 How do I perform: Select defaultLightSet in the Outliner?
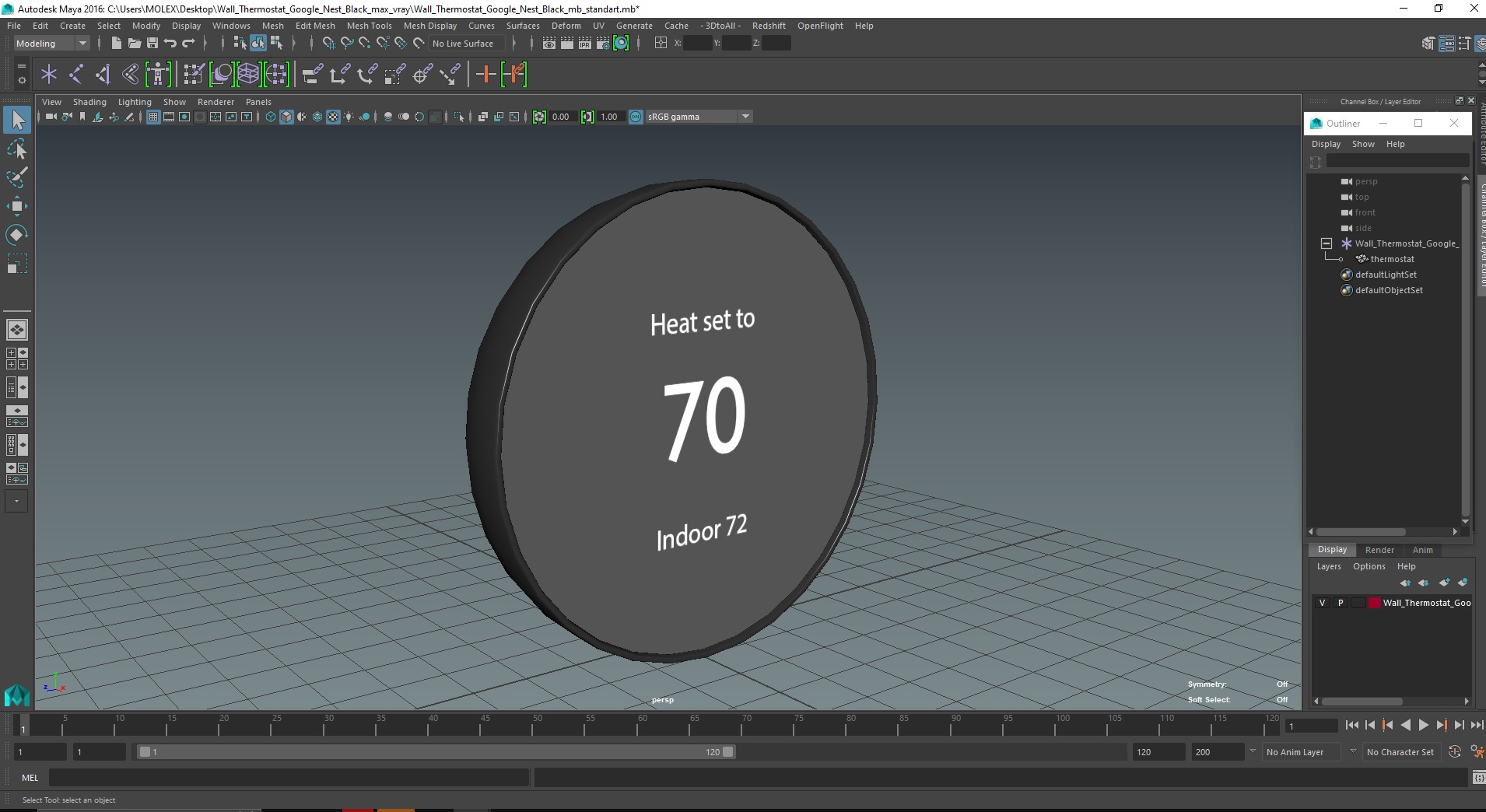tap(1385, 275)
